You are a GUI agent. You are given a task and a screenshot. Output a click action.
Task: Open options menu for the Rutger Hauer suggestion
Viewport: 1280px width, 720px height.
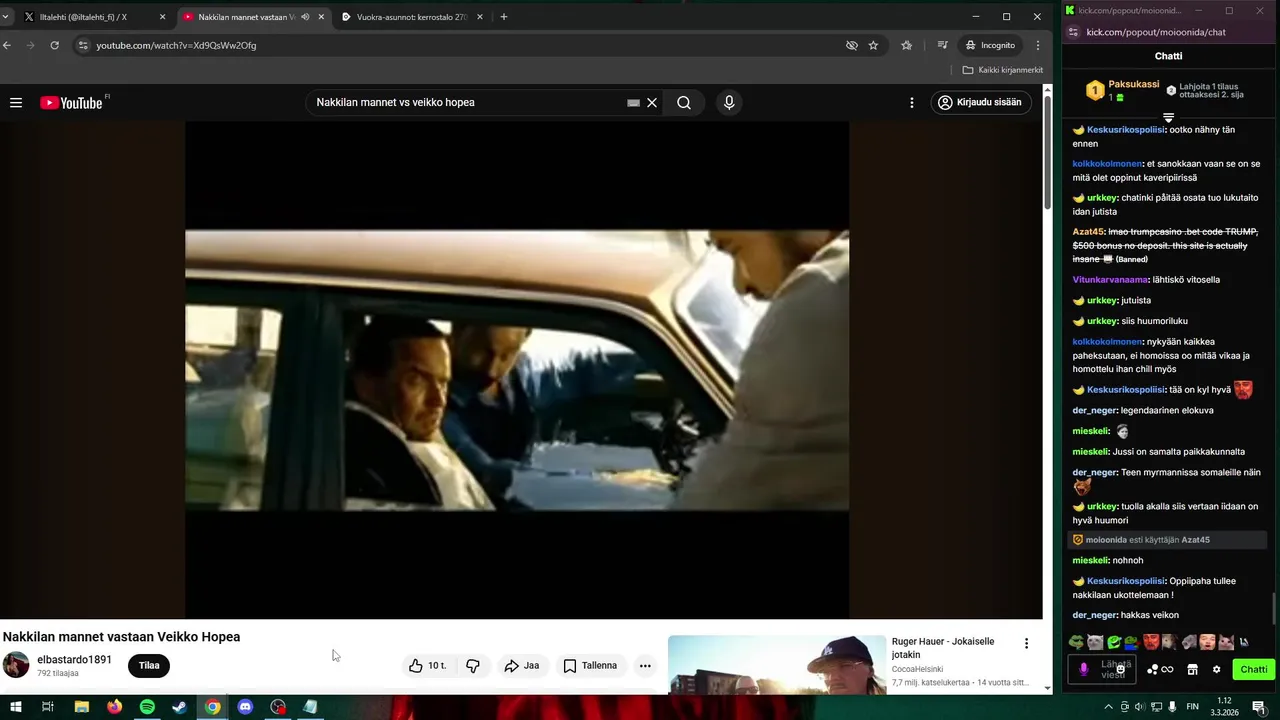point(1026,643)
